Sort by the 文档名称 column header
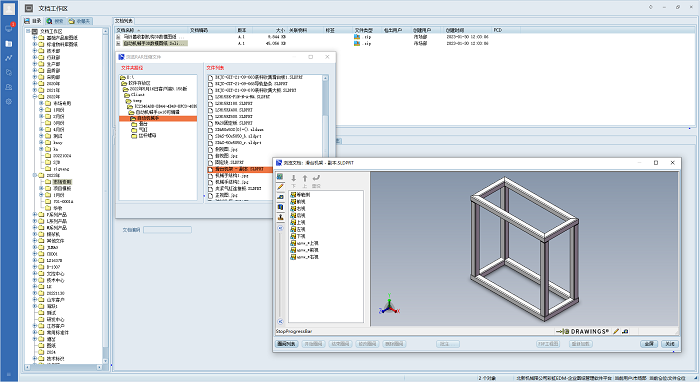The width and height of the screenshot is (700, 382). (151, 30)
